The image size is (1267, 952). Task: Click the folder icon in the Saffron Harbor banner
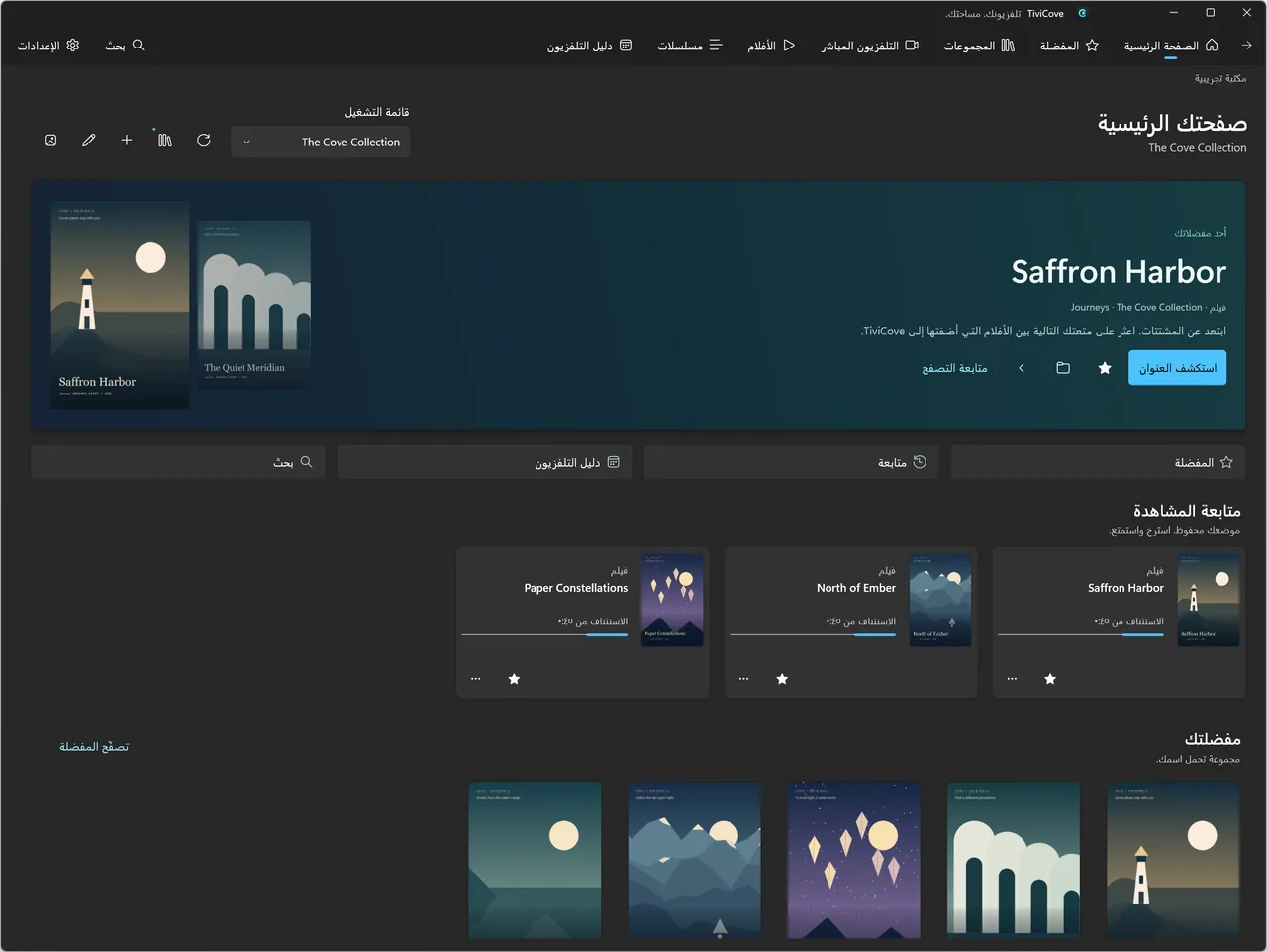pos(1063,368)
